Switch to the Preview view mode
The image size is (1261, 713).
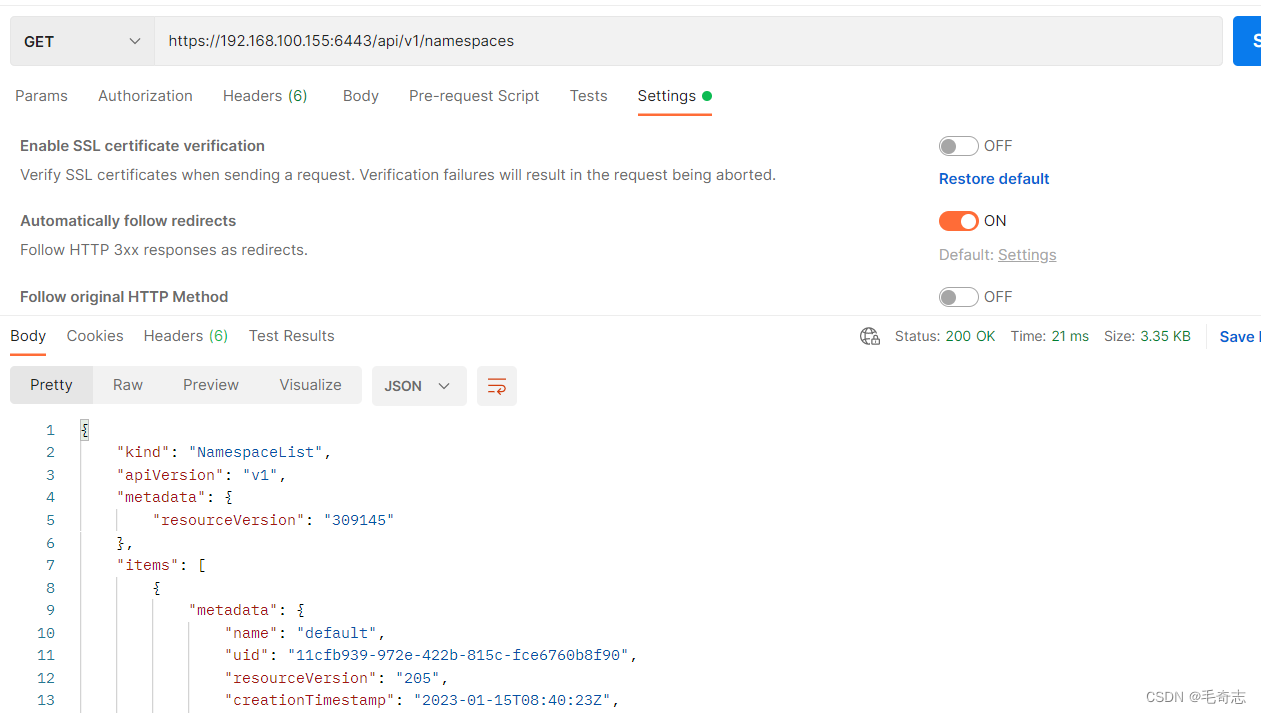[211, 385]
